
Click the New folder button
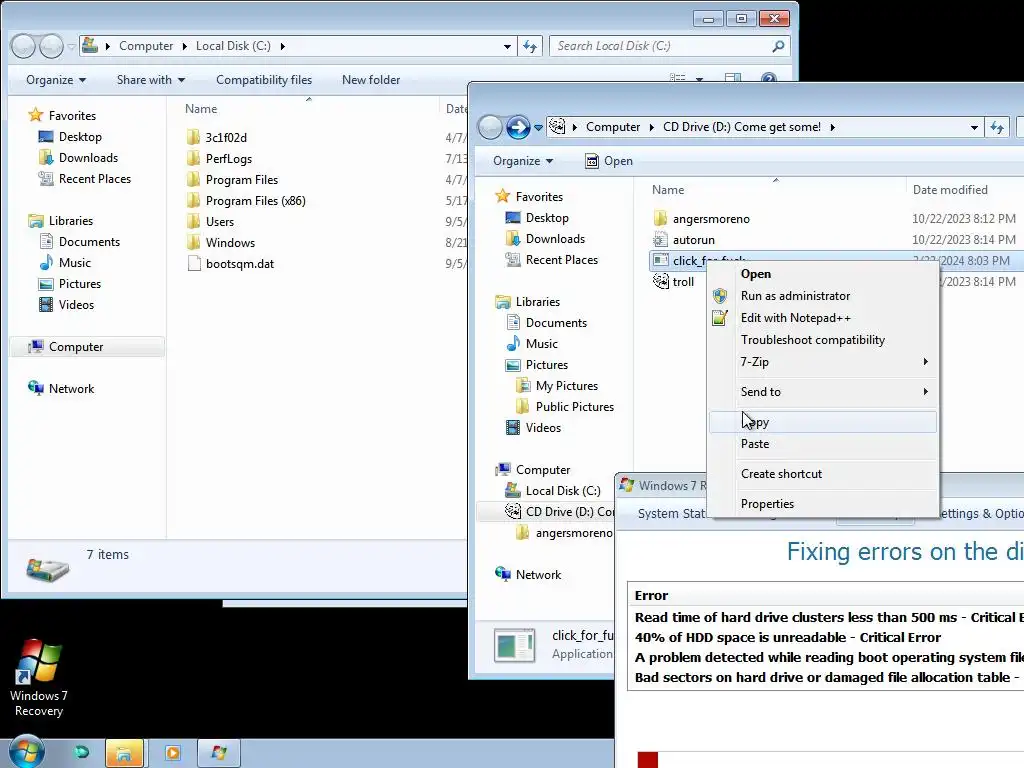371,80
